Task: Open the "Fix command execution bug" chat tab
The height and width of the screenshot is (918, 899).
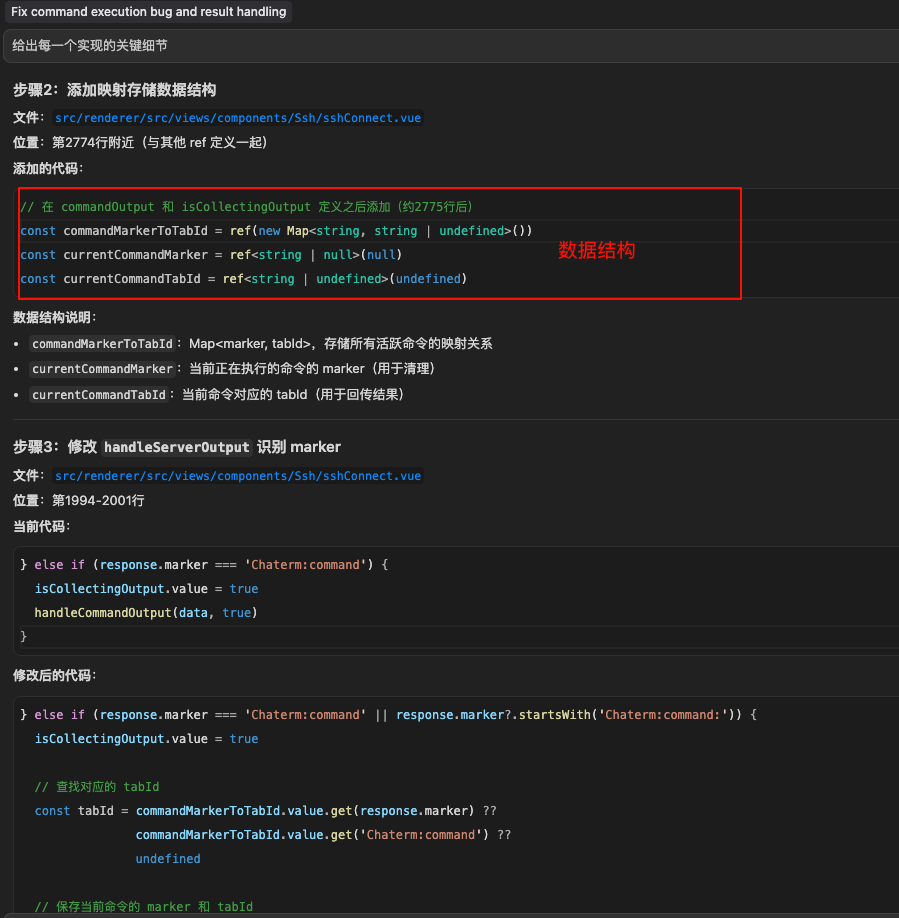Action: [148, 12]
